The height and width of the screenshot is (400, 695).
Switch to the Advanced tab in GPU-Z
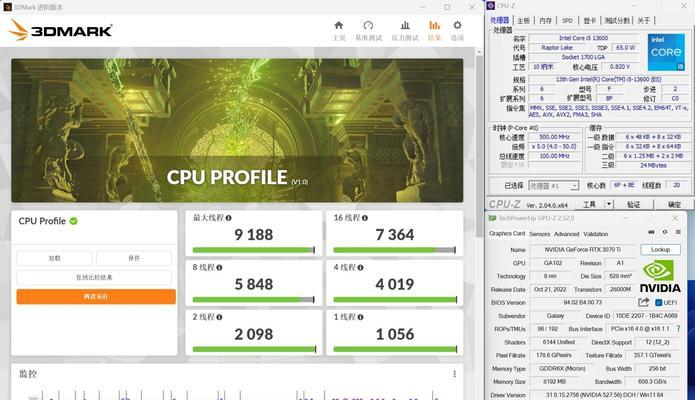[566, 234]
